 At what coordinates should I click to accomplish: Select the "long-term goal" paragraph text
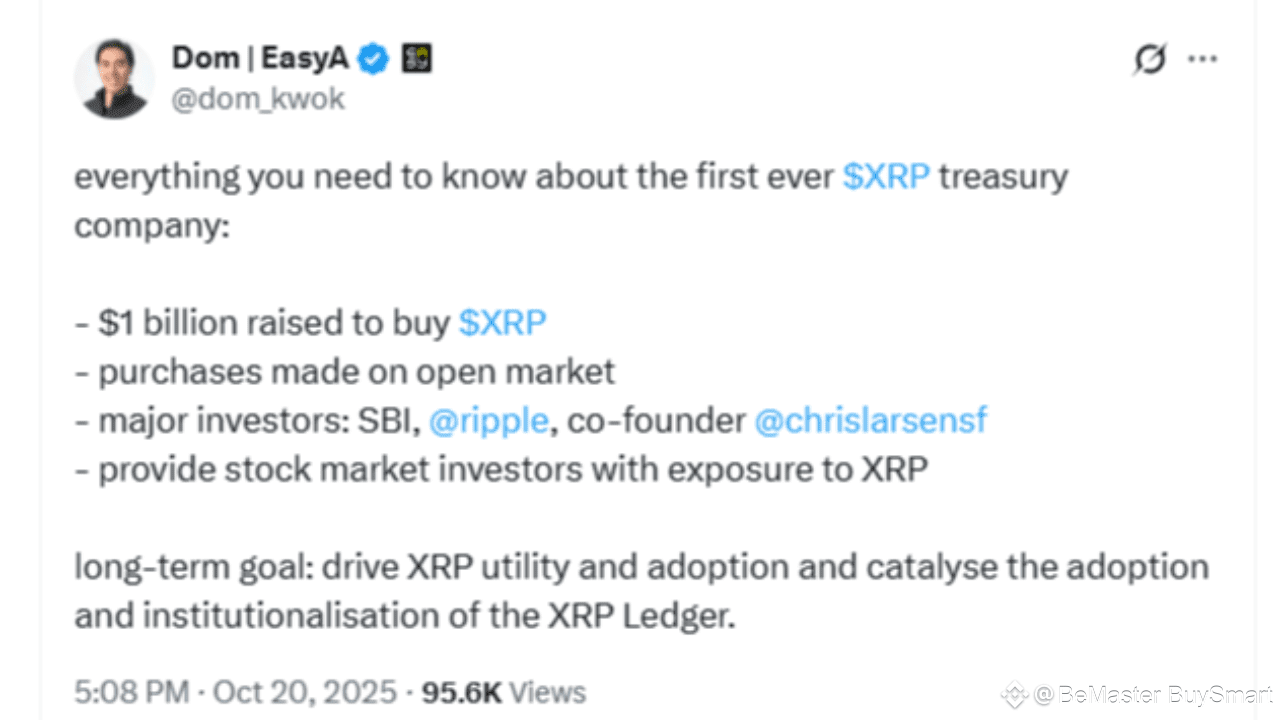click(641, 592)
